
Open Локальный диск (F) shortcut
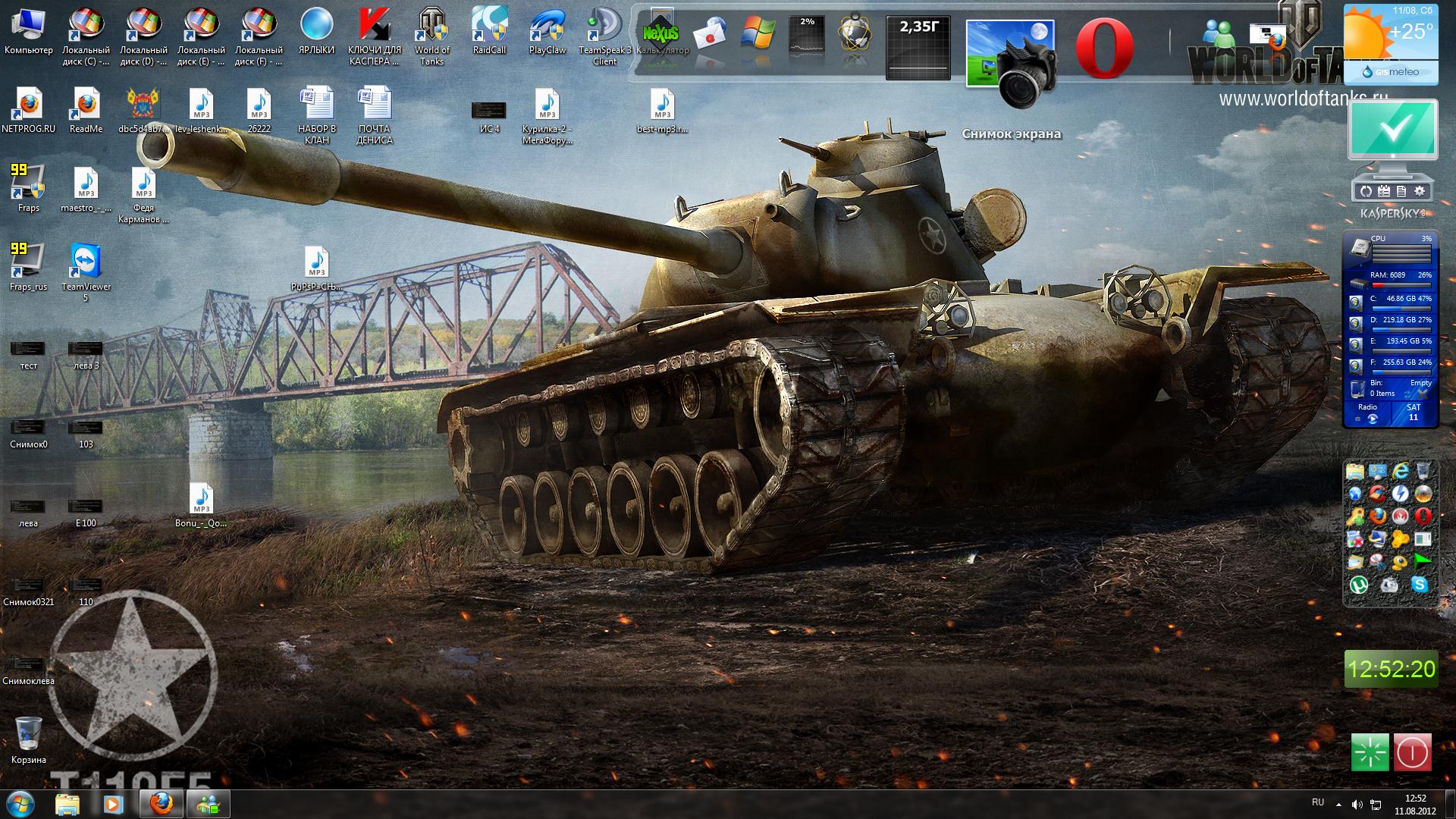coord(259,35)
